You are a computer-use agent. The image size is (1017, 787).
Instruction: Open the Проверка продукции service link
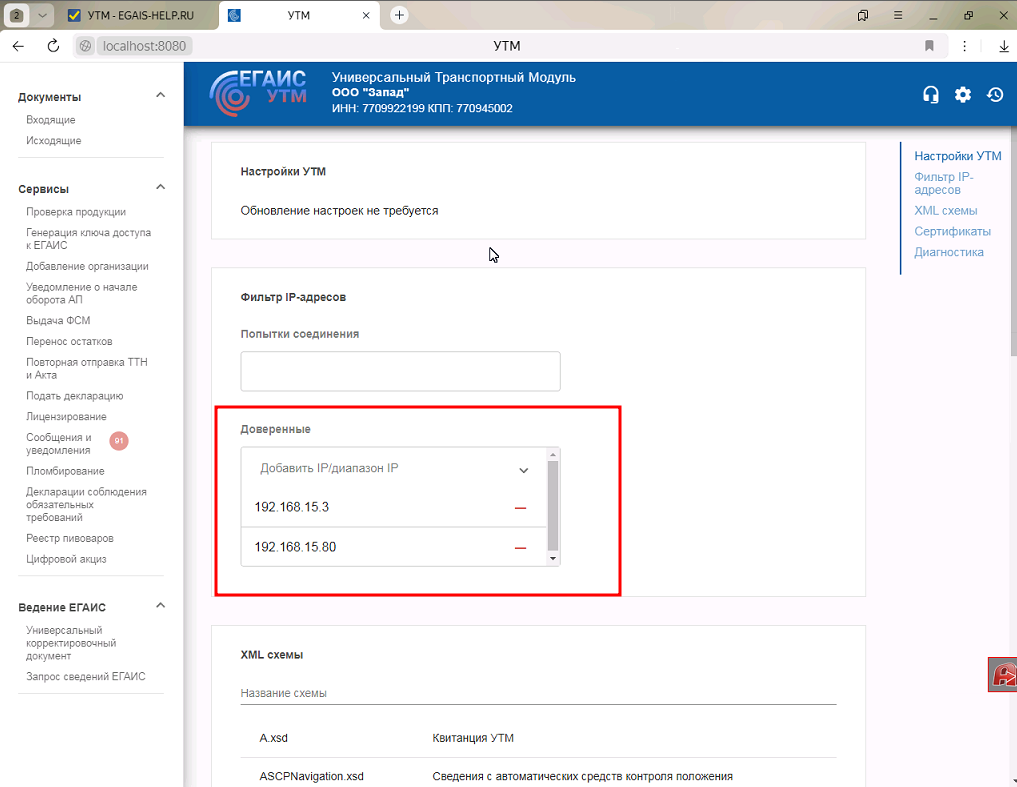(76, 212)
